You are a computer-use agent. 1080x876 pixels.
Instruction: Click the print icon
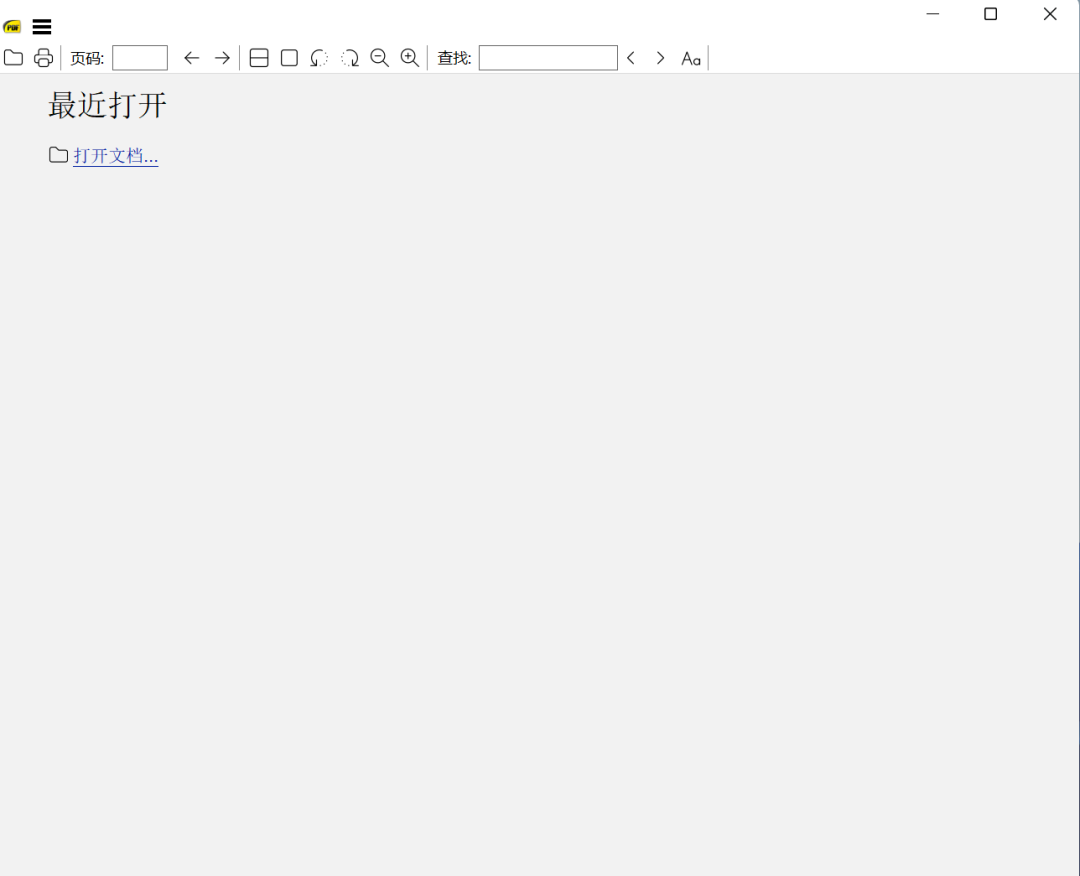[43, 58]
